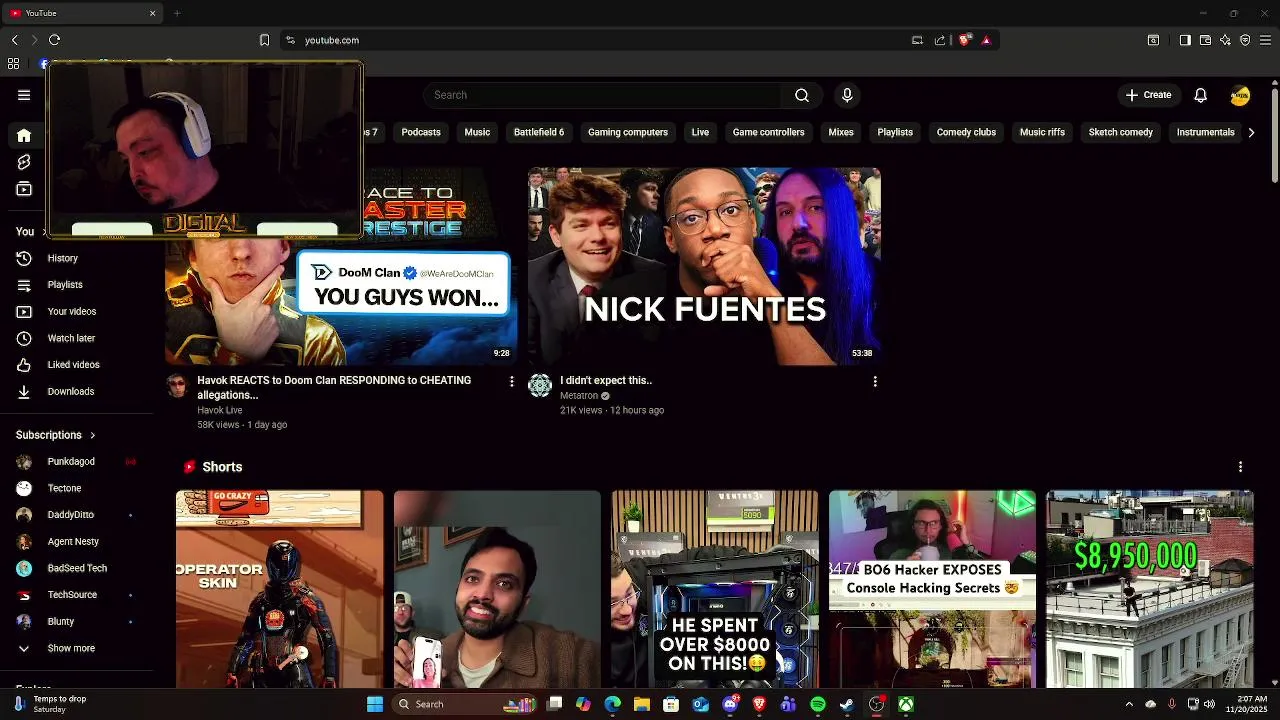
Task: Click the YouTube search input field
Action: tap(602, 95)
